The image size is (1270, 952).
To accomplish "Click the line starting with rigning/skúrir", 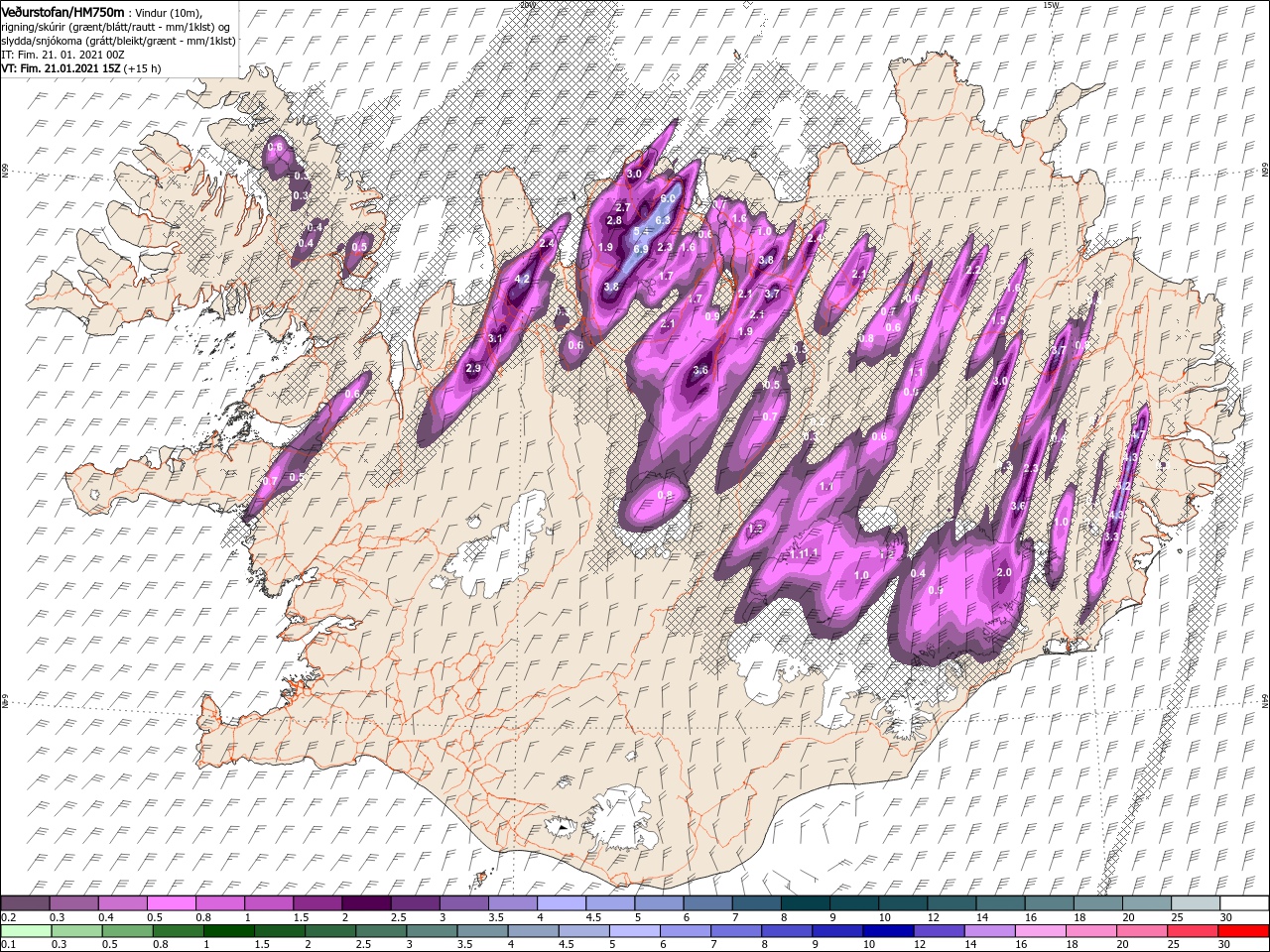I will [116, 27].
